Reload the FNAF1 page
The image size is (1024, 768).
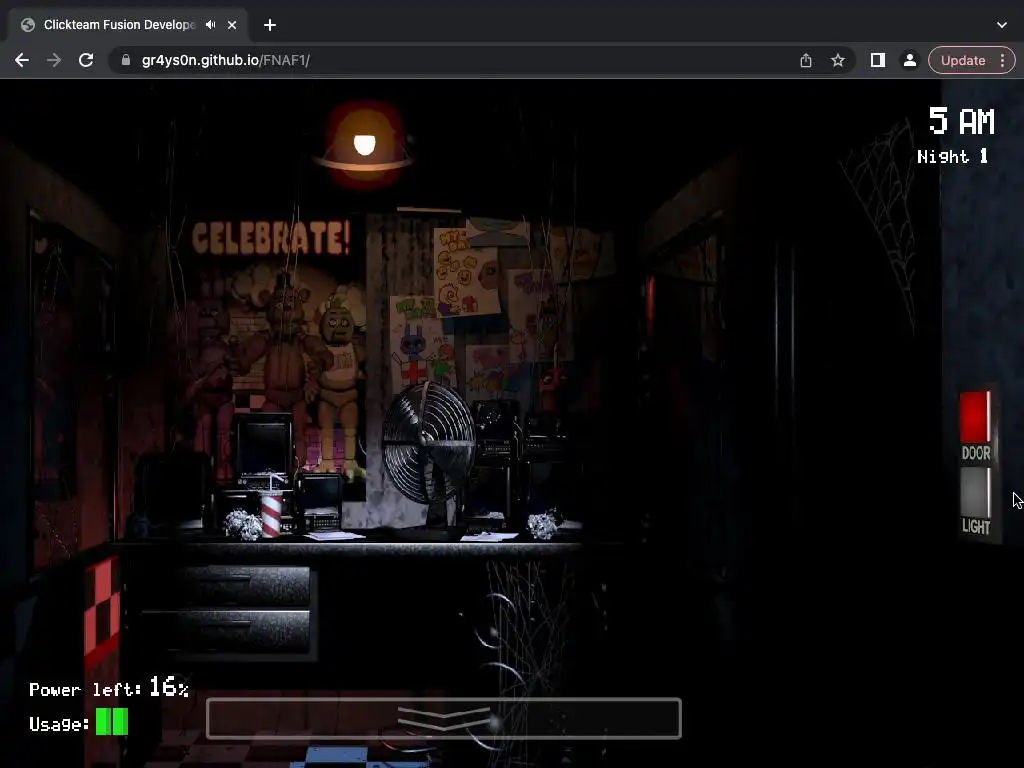tap(86, 60)
